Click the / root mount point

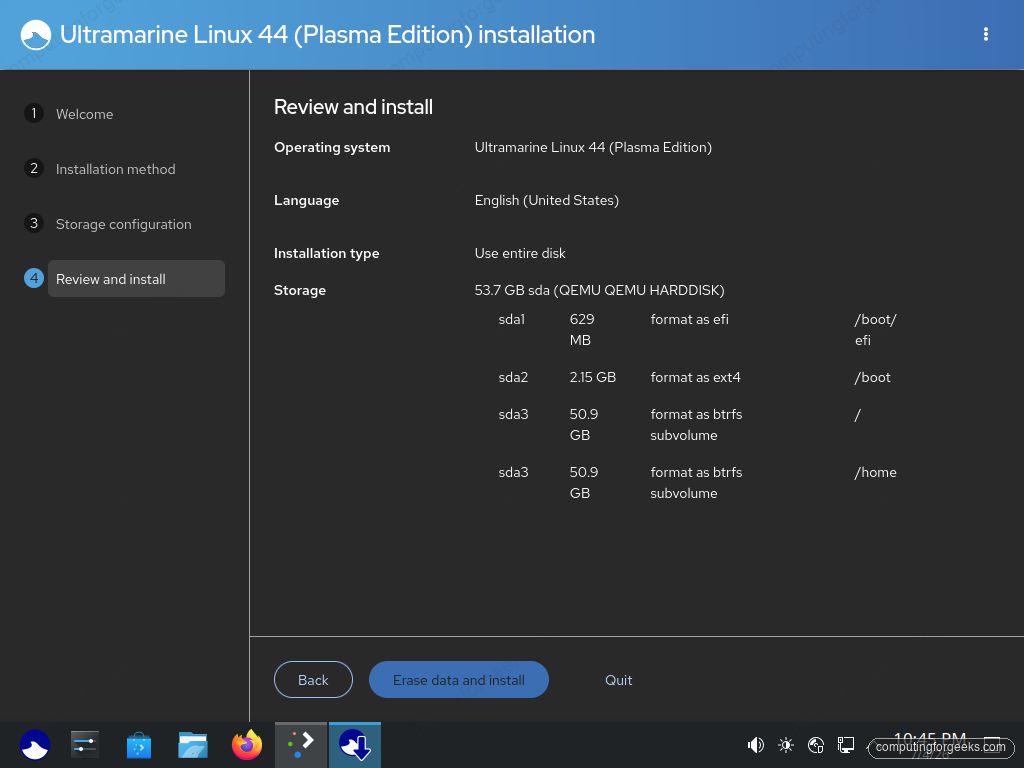click(857, 415)
